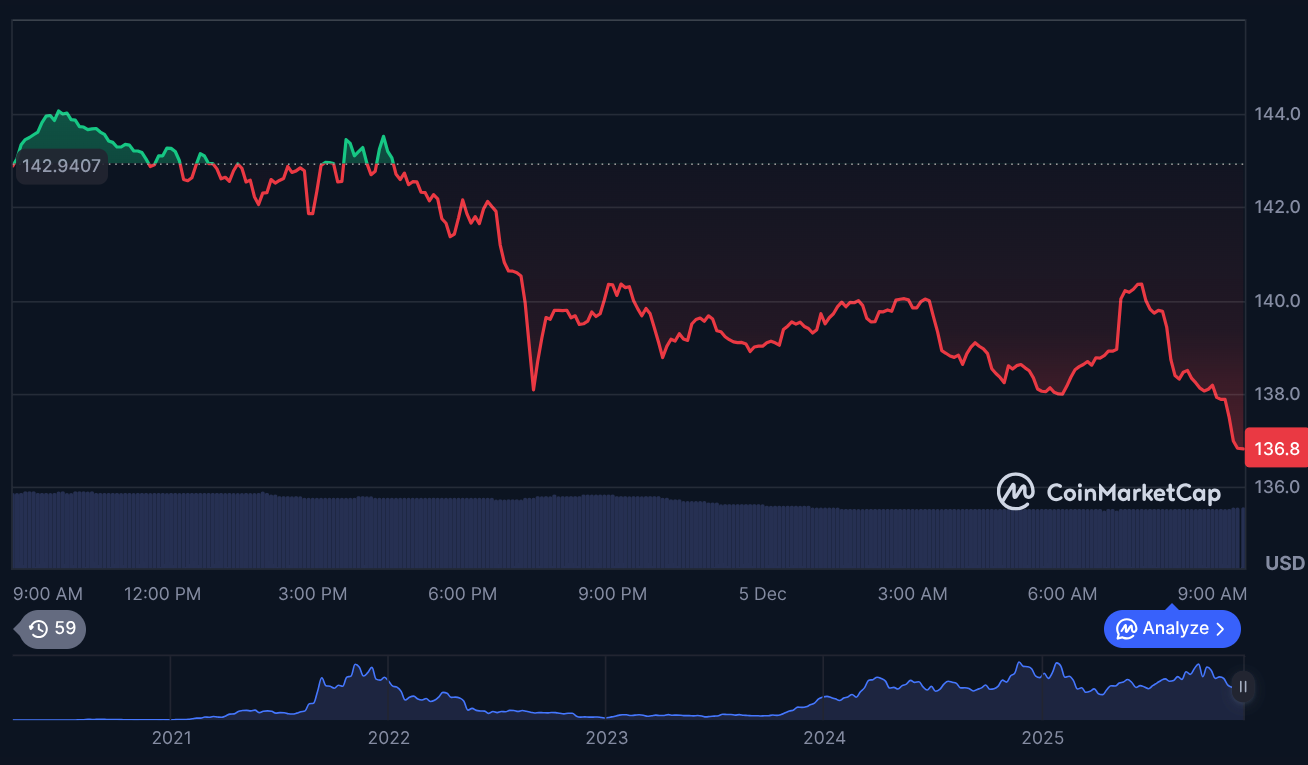Click the USD currency label

click(x=1284, y=563)
